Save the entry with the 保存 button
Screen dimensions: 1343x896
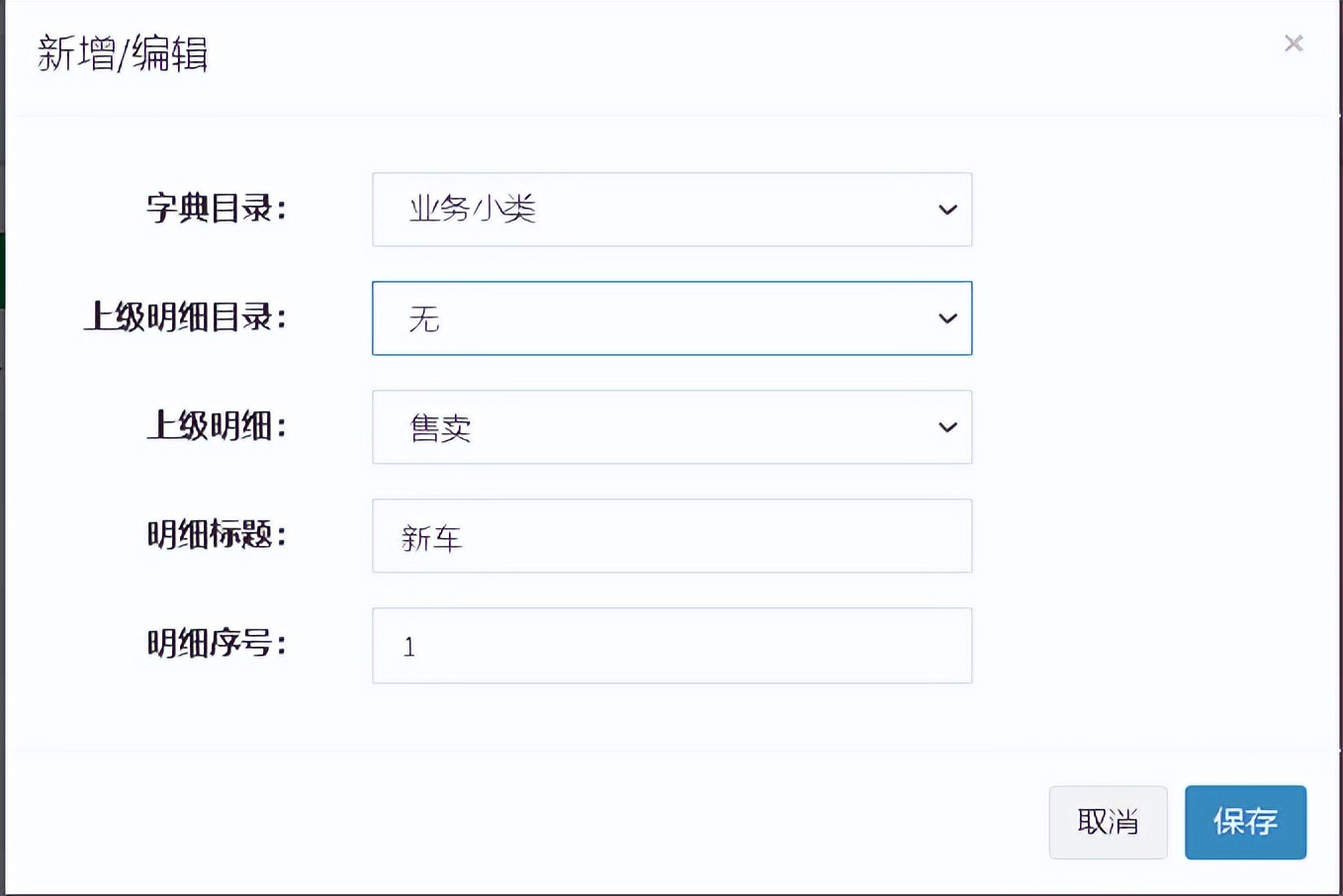pyautogui.click(x=1245, y=822)
